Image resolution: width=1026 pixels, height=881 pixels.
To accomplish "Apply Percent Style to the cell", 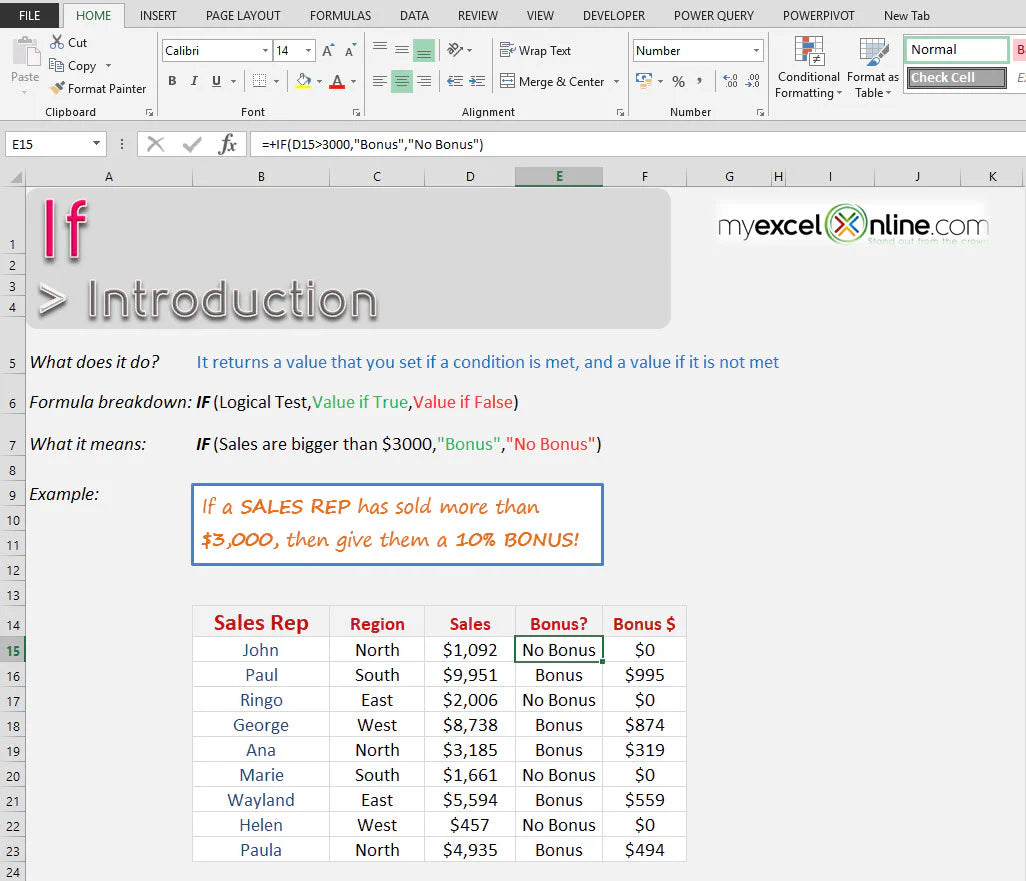I will click(679, 82).
